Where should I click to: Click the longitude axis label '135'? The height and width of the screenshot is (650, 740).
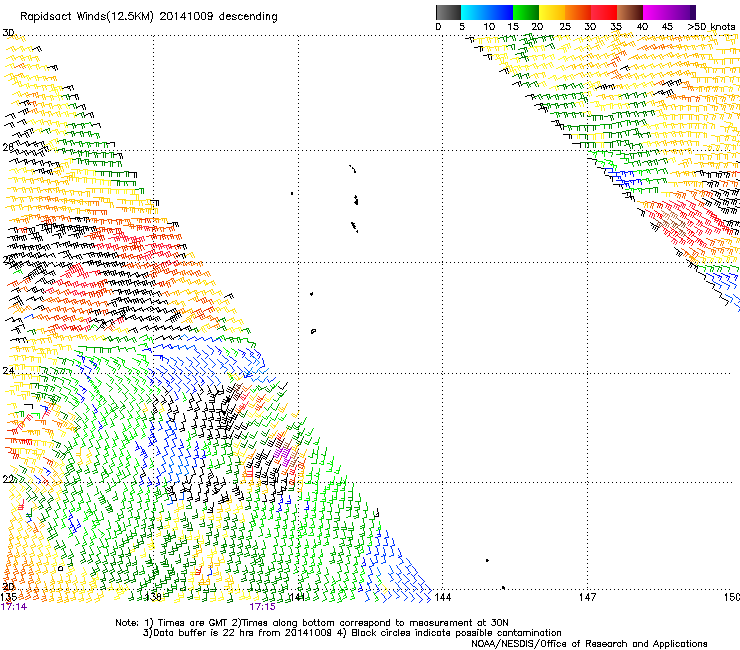point(9,597)
